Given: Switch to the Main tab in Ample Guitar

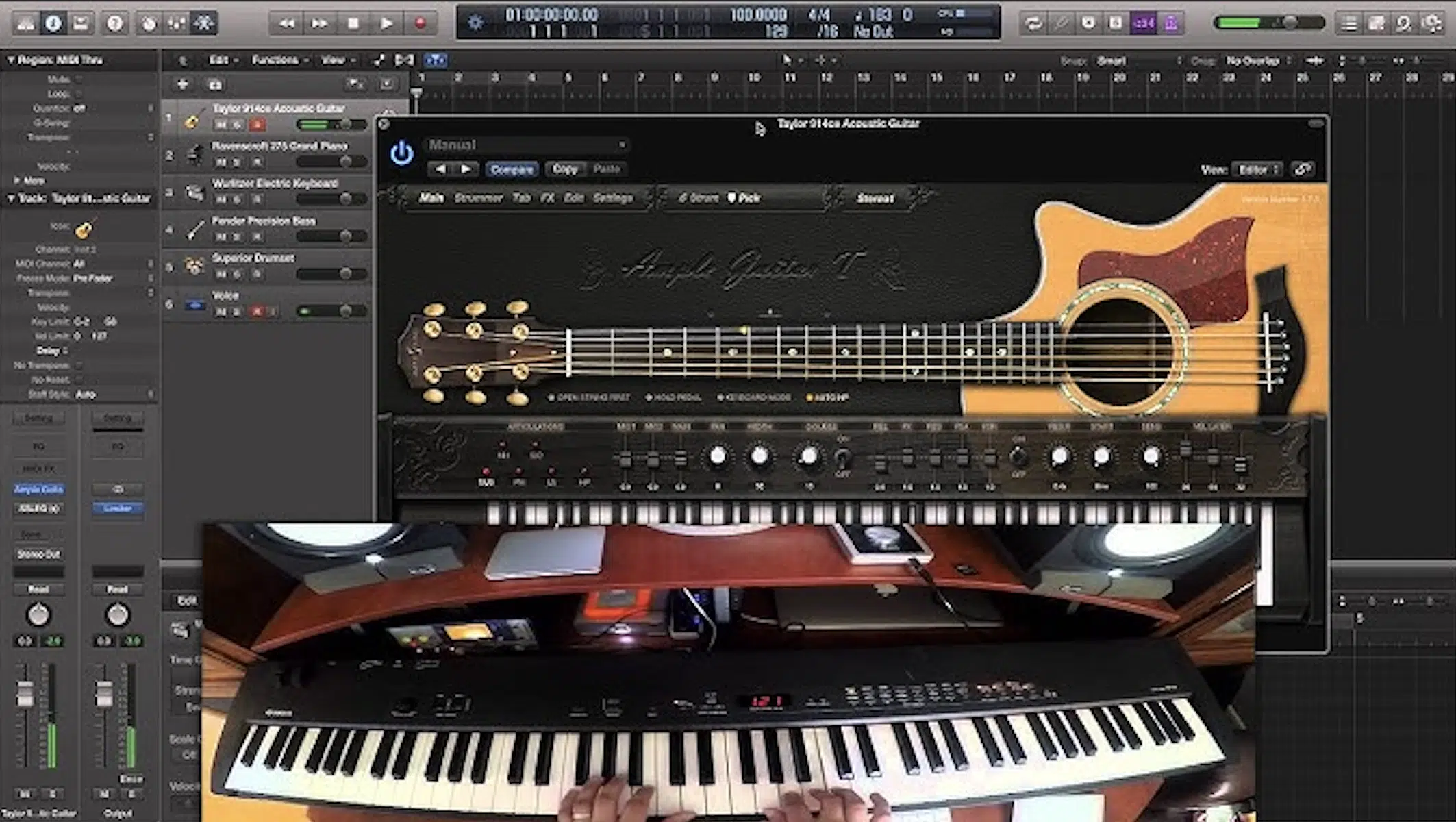Looking at the screenshot, I should pyautogui.click(x=431, y=198).
